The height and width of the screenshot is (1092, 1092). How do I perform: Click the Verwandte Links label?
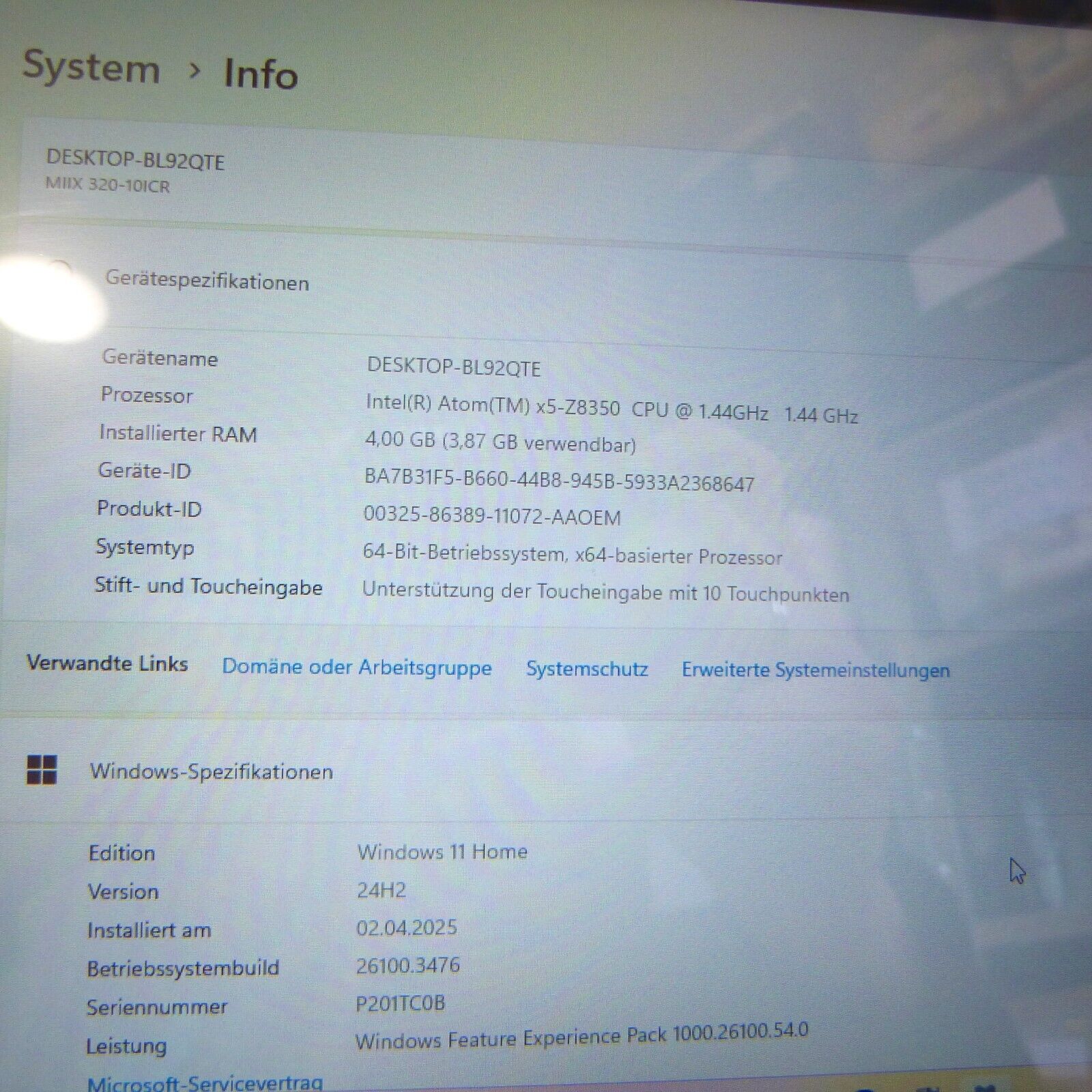point(107,663)
